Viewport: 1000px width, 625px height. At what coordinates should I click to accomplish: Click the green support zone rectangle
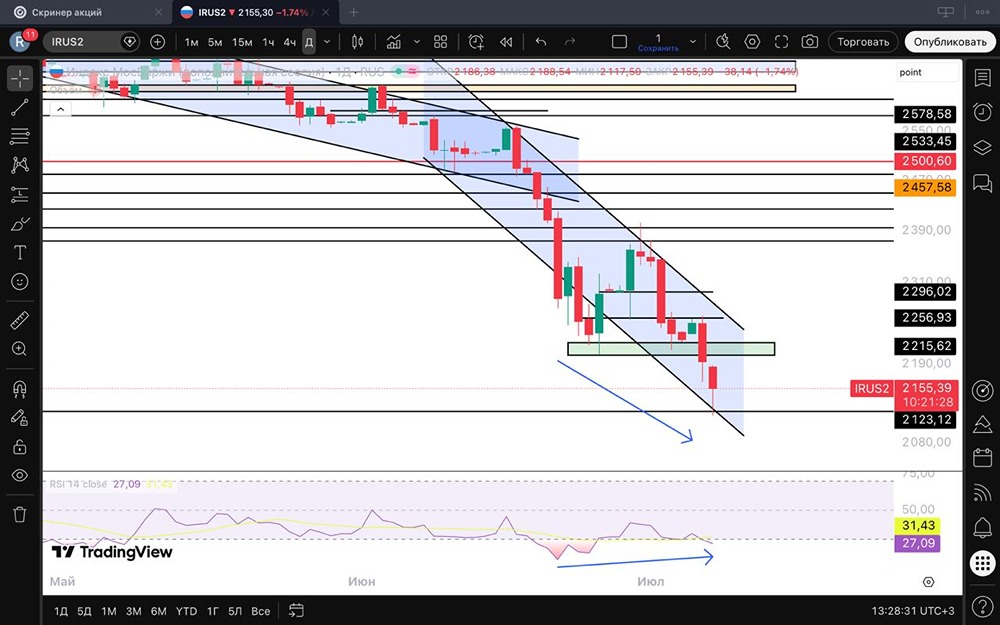pos(671,349)
